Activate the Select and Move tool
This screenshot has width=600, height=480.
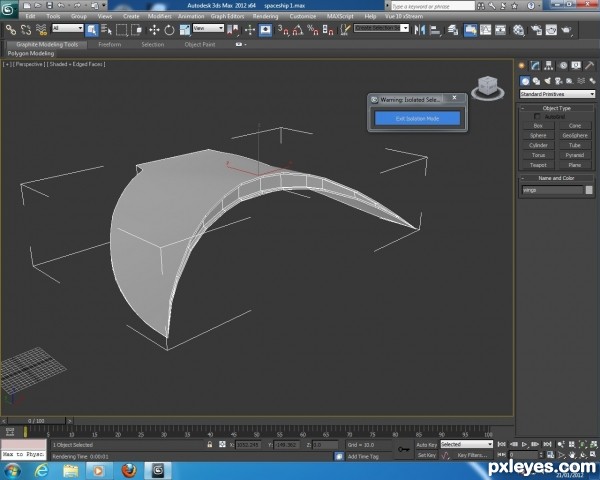(154, 30)
